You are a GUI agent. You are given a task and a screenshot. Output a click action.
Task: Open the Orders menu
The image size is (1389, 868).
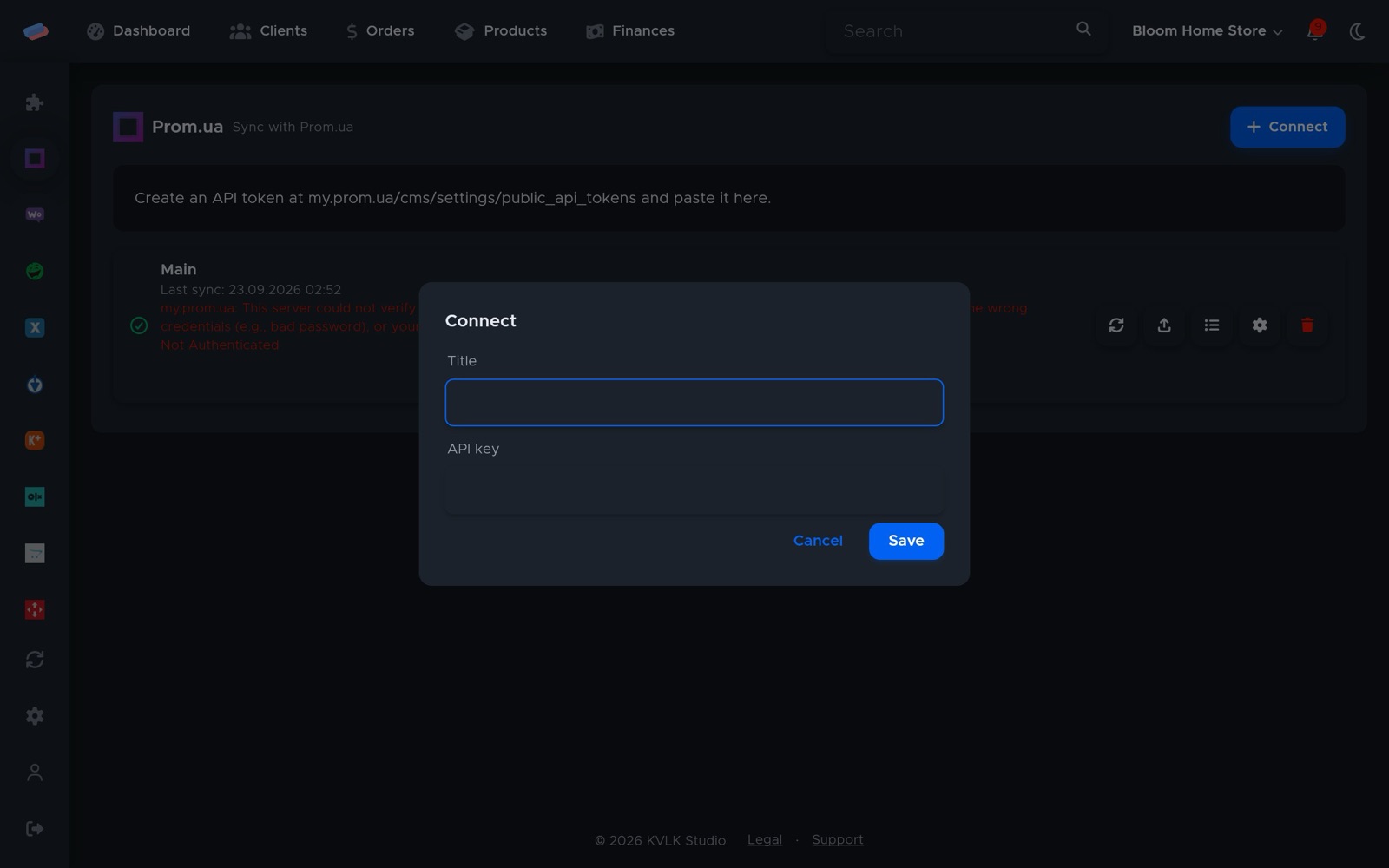(380, 31)
